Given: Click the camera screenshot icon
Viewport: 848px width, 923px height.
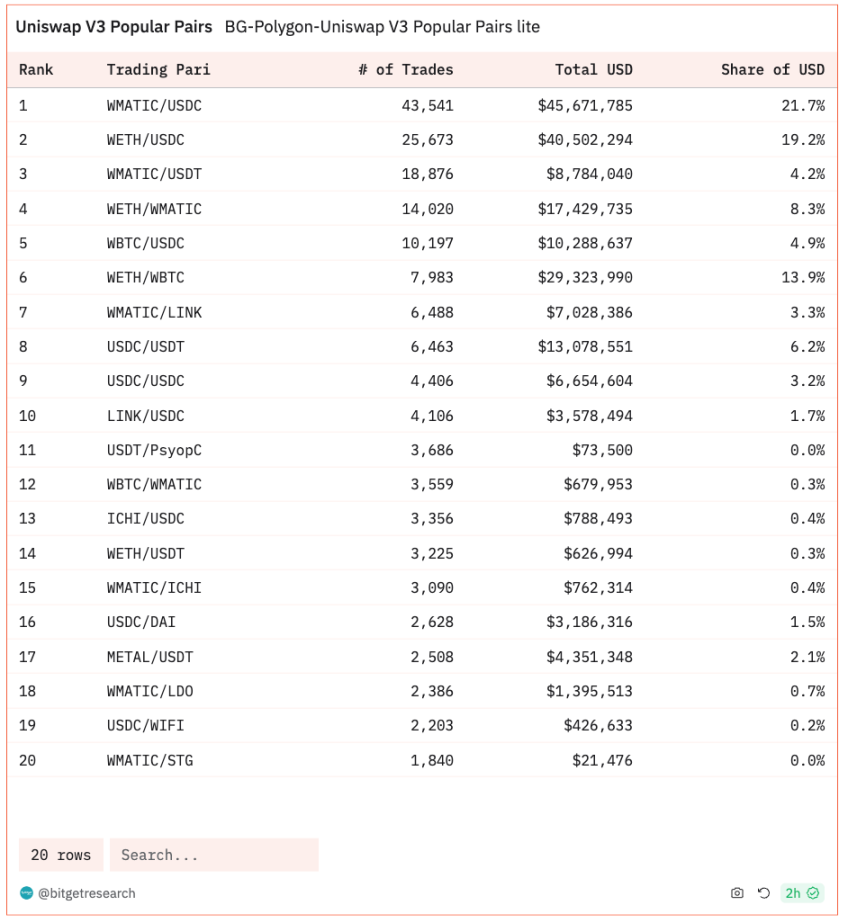Looking at the screenshot, I should coord(737,893).
